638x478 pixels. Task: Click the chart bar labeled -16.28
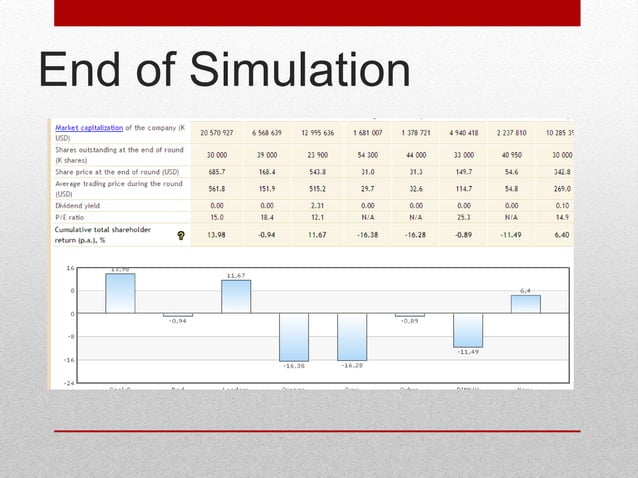[352, 337]
